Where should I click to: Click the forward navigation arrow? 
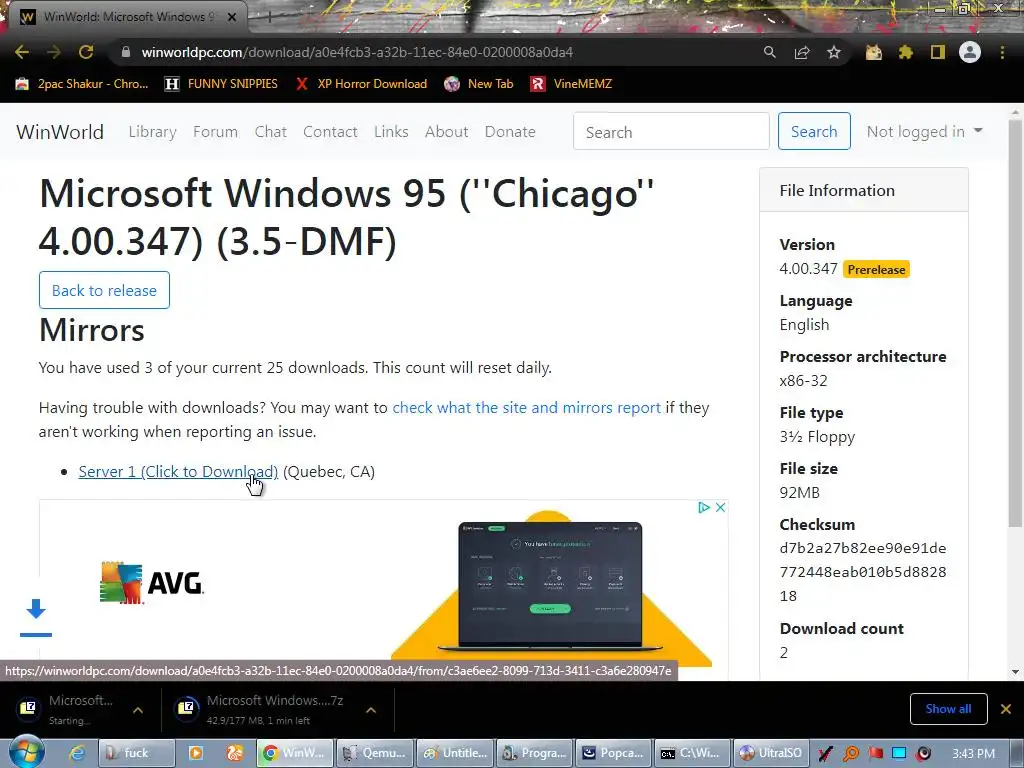(54, 52)
